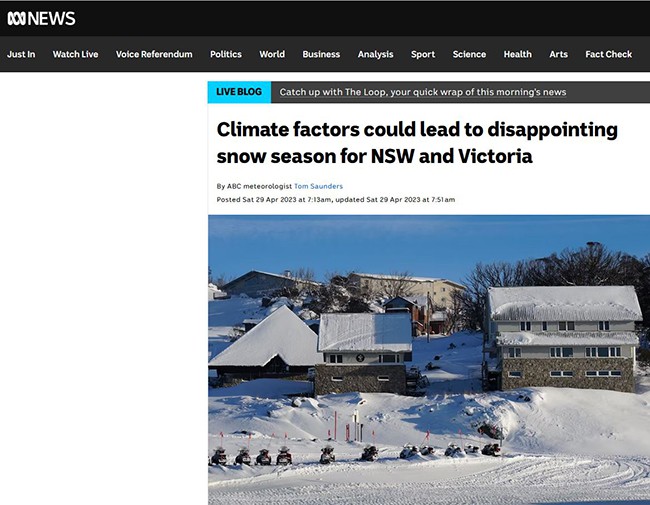Visit the Fact Check section

coord(608,54)
